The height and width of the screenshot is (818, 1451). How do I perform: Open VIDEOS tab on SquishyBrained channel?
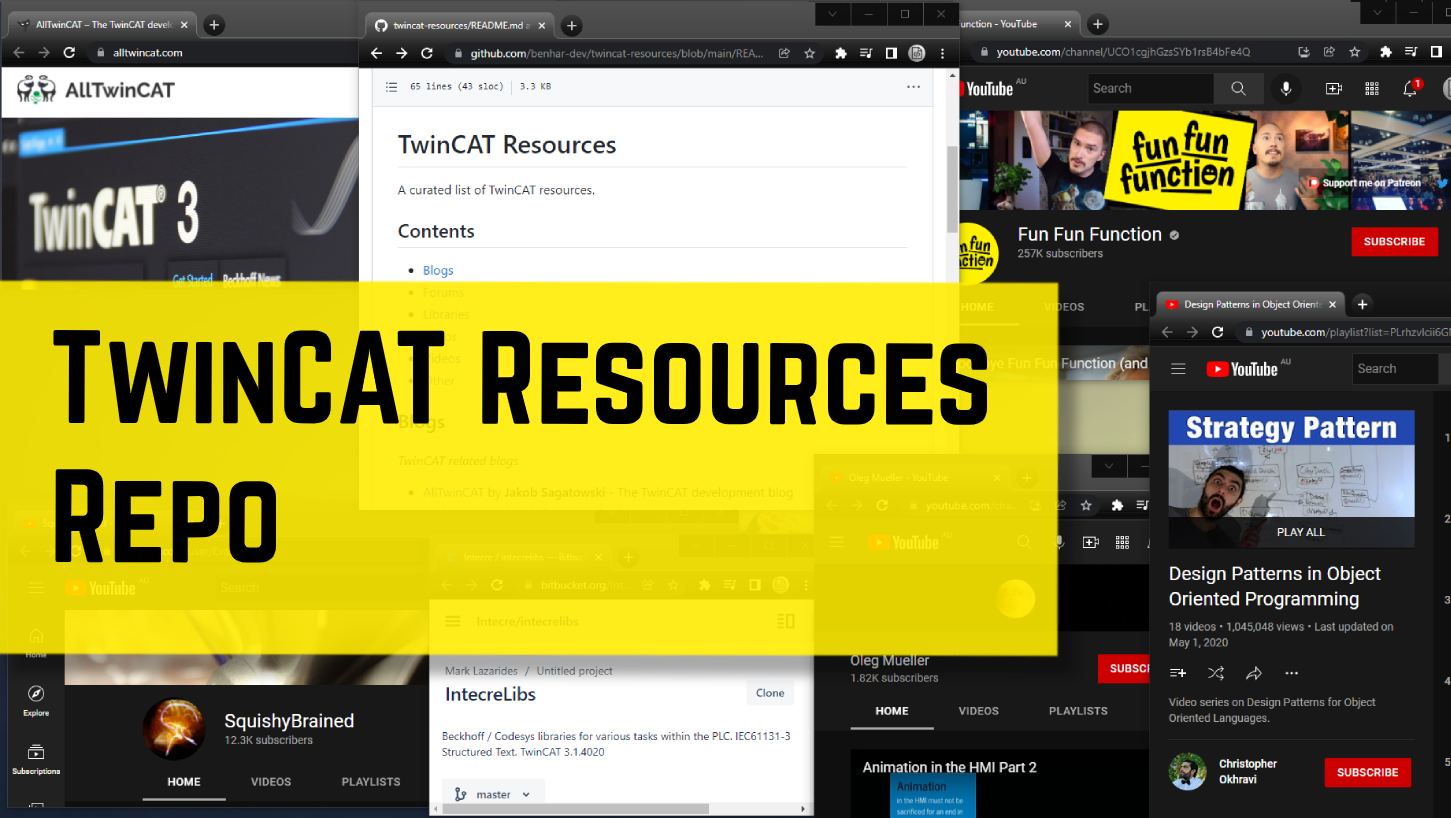271,782
